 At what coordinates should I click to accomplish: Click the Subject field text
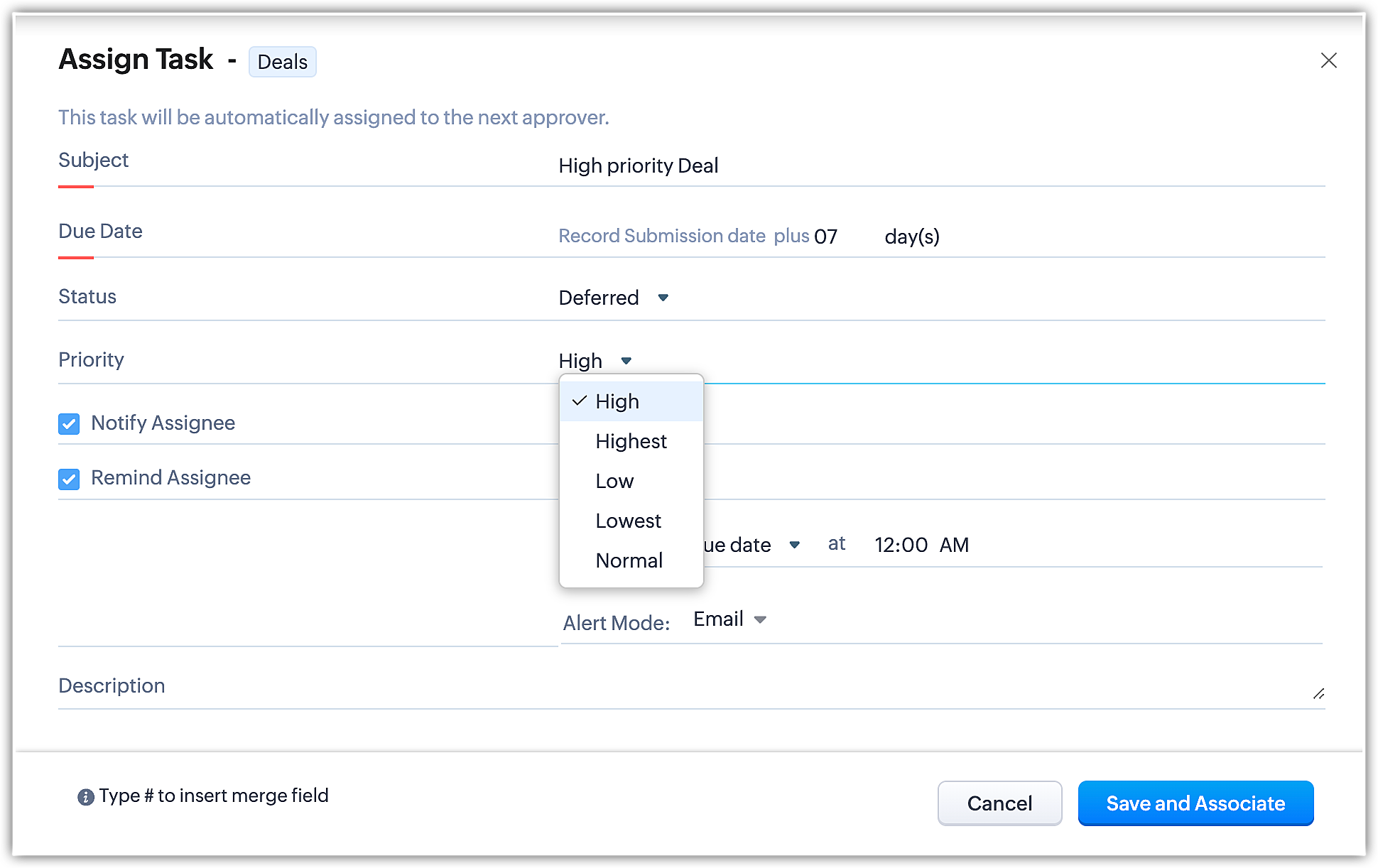(x=638, y=166)
